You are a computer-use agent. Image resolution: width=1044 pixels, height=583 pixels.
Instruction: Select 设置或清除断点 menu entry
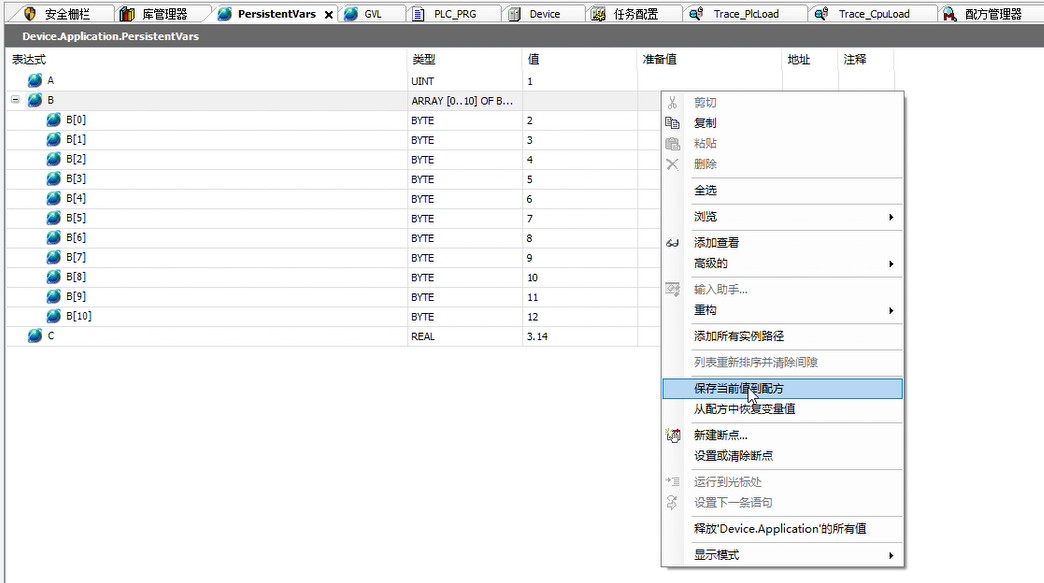[782, 456]
